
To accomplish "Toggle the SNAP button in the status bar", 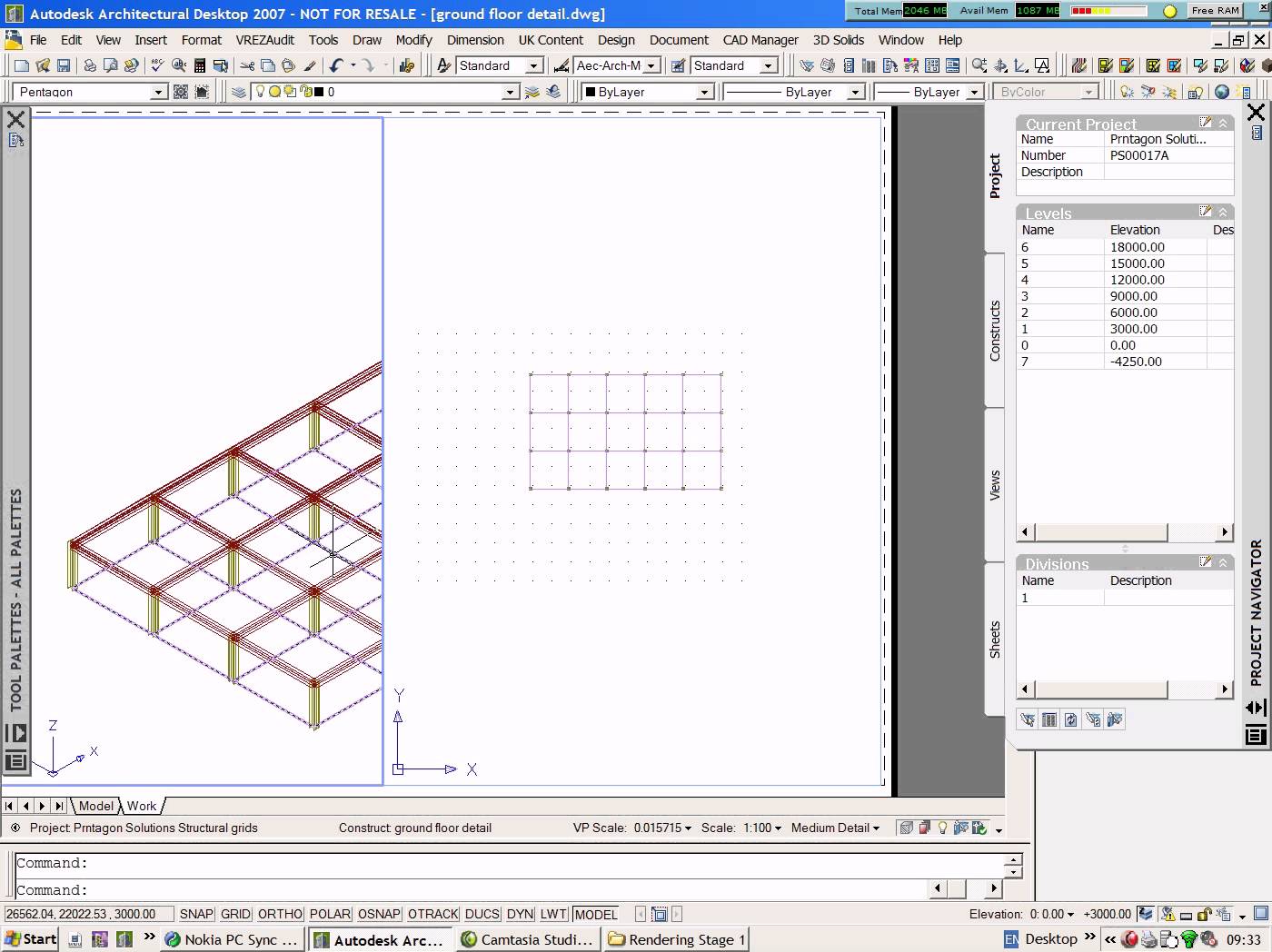I will point(195,914).
